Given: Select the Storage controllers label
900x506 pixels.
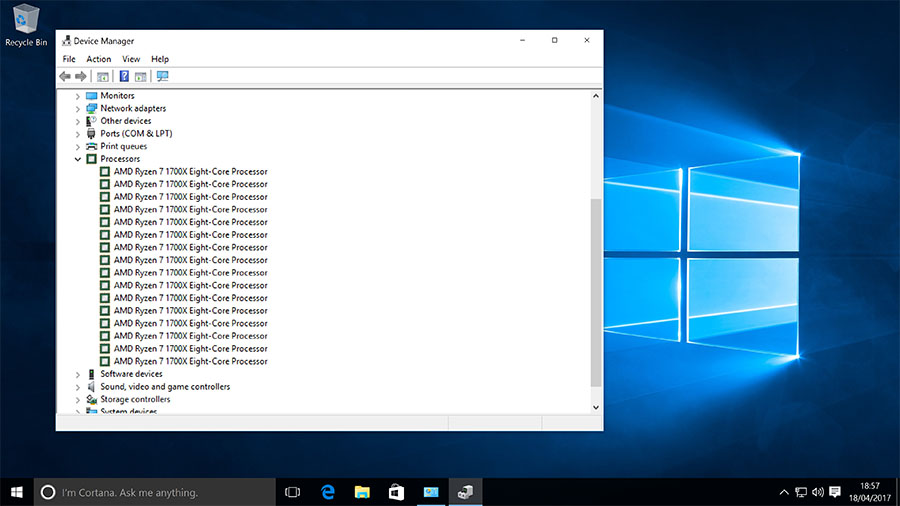Looking at the screenshot, I should point(135,399).
